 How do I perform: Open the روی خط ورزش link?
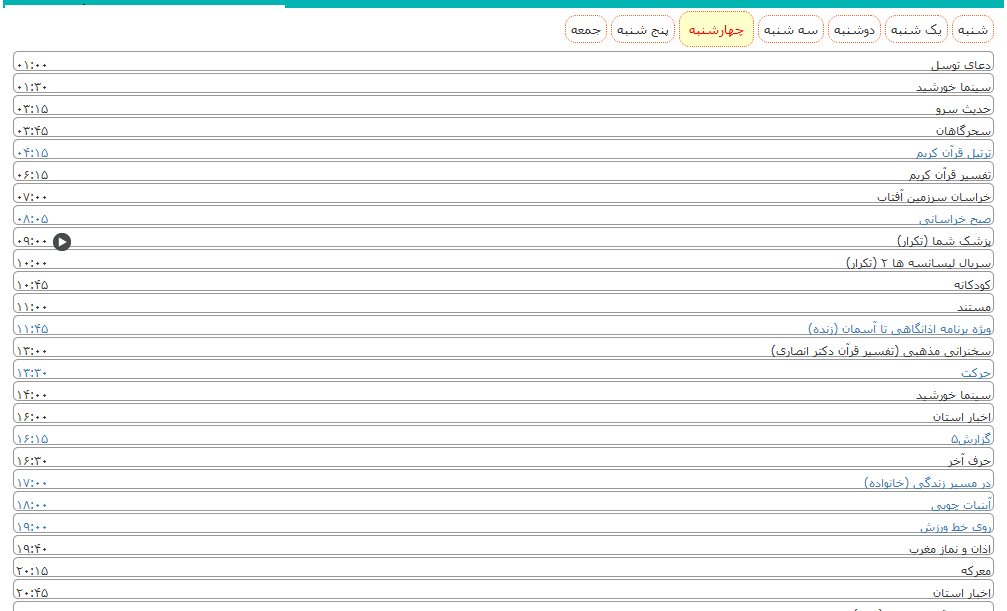point(956,527)
